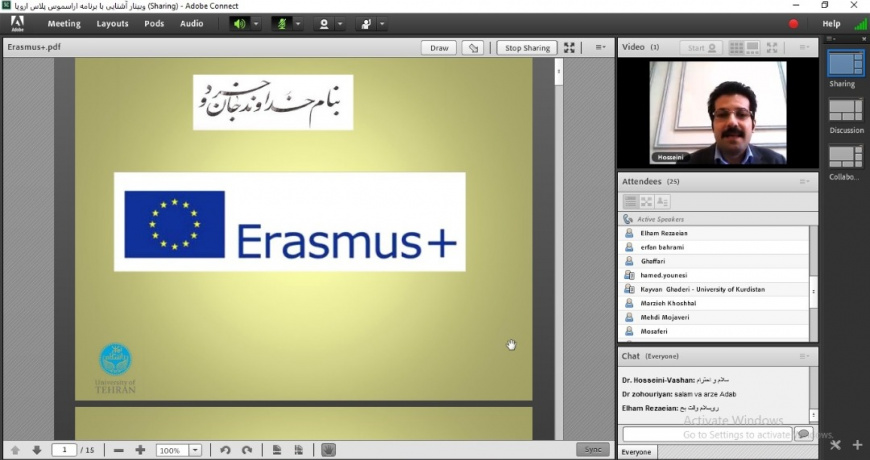Go to previous PDF page arrow
This screenshot has height=460, width=870.
pos(15,450)
